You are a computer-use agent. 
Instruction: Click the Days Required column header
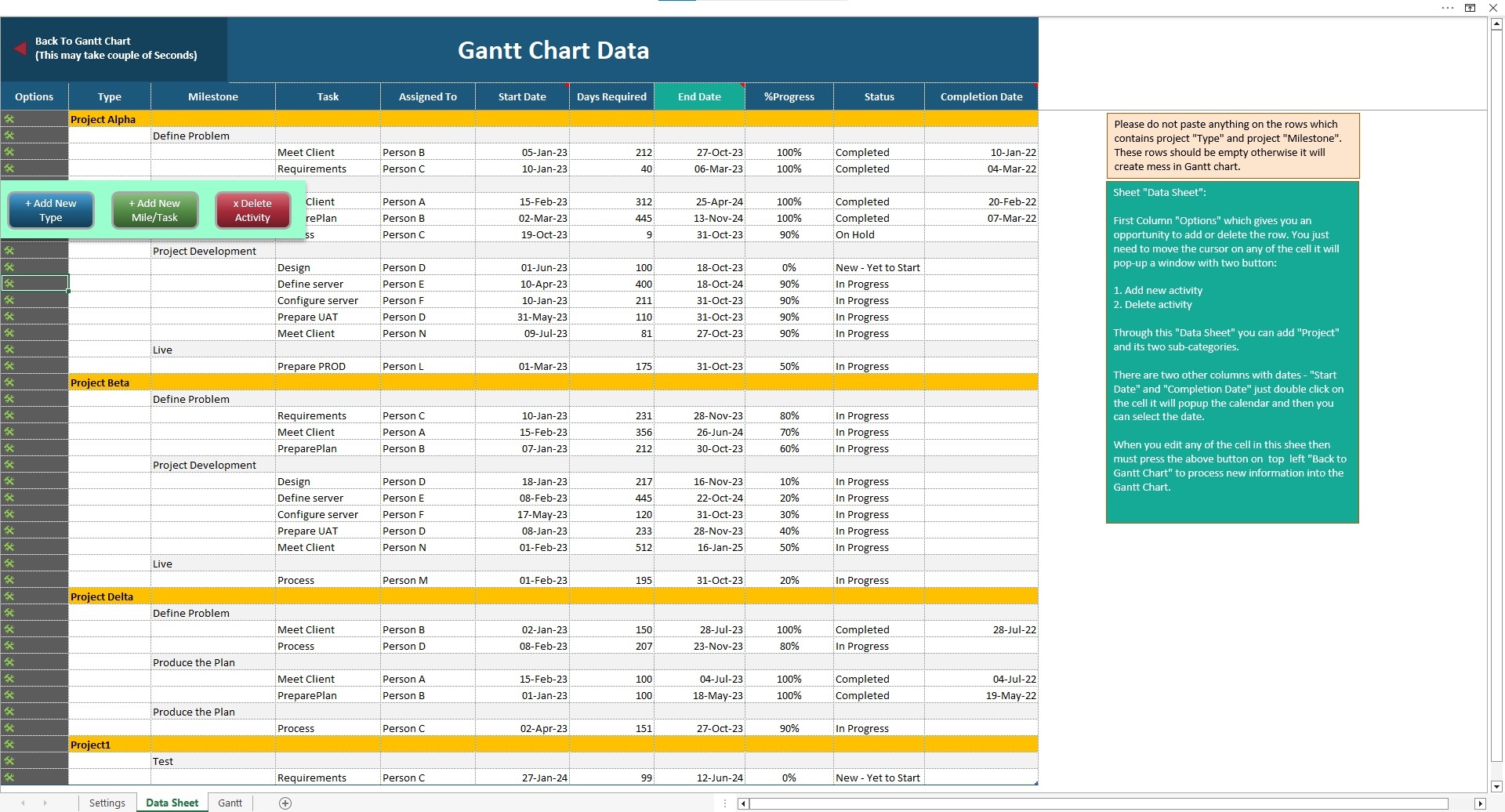pos(611,96)
